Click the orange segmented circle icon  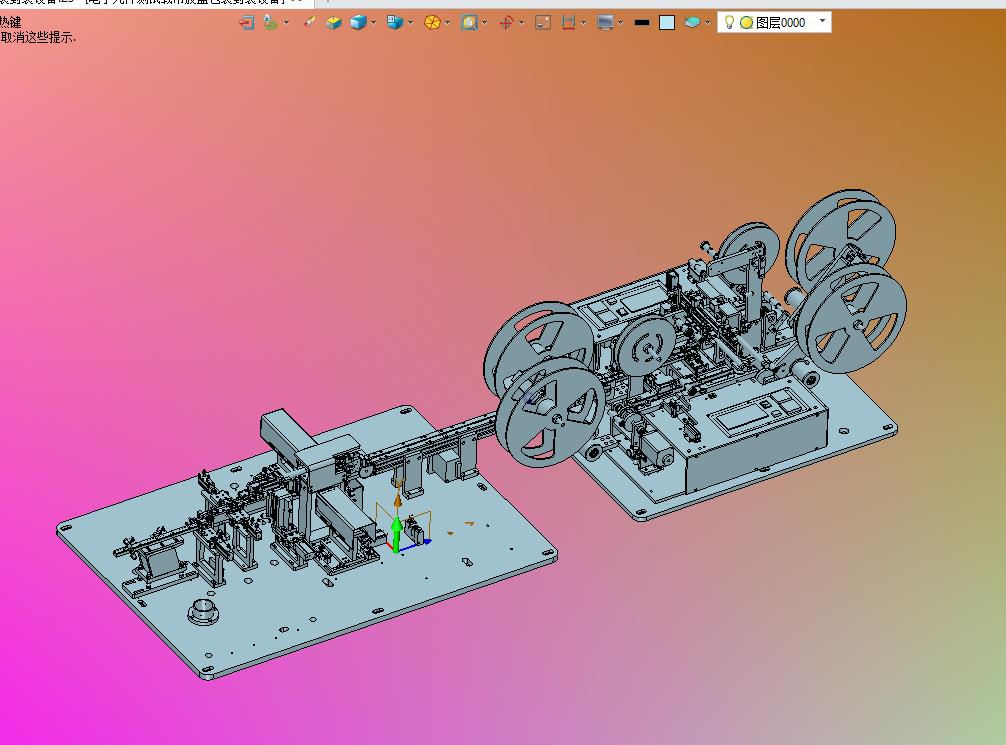(x=432, y=22)
